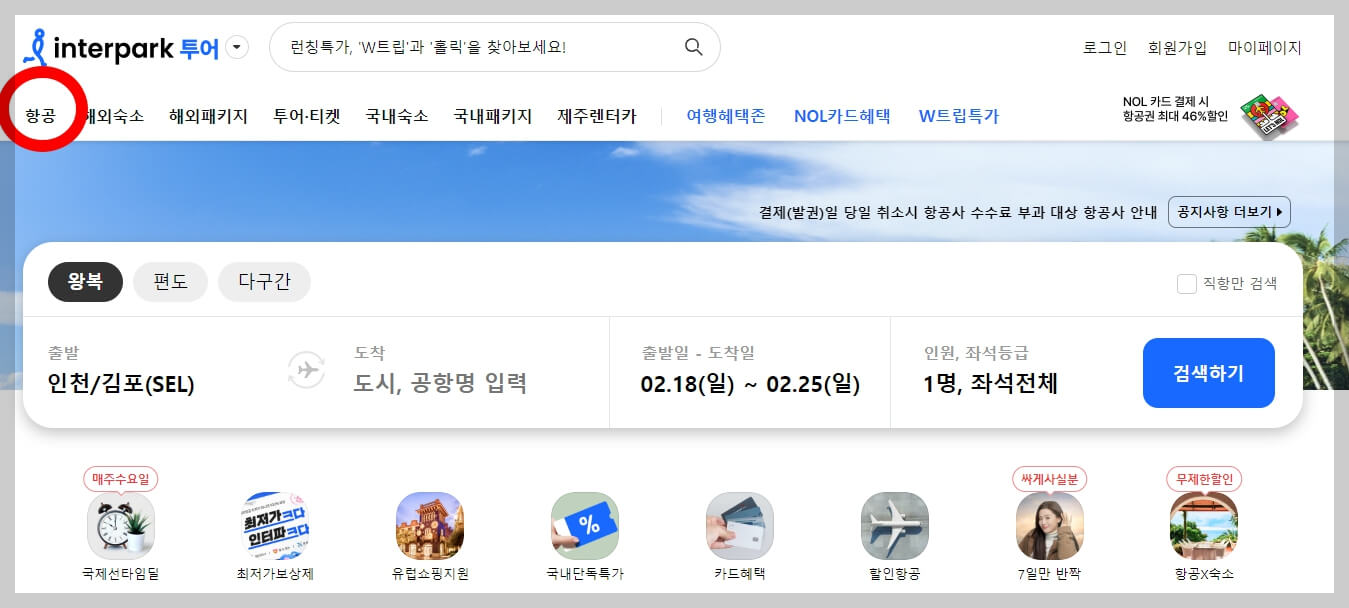Click the magnifying glass search icon
Screen dimensions: 1349x608
point(692,46)
